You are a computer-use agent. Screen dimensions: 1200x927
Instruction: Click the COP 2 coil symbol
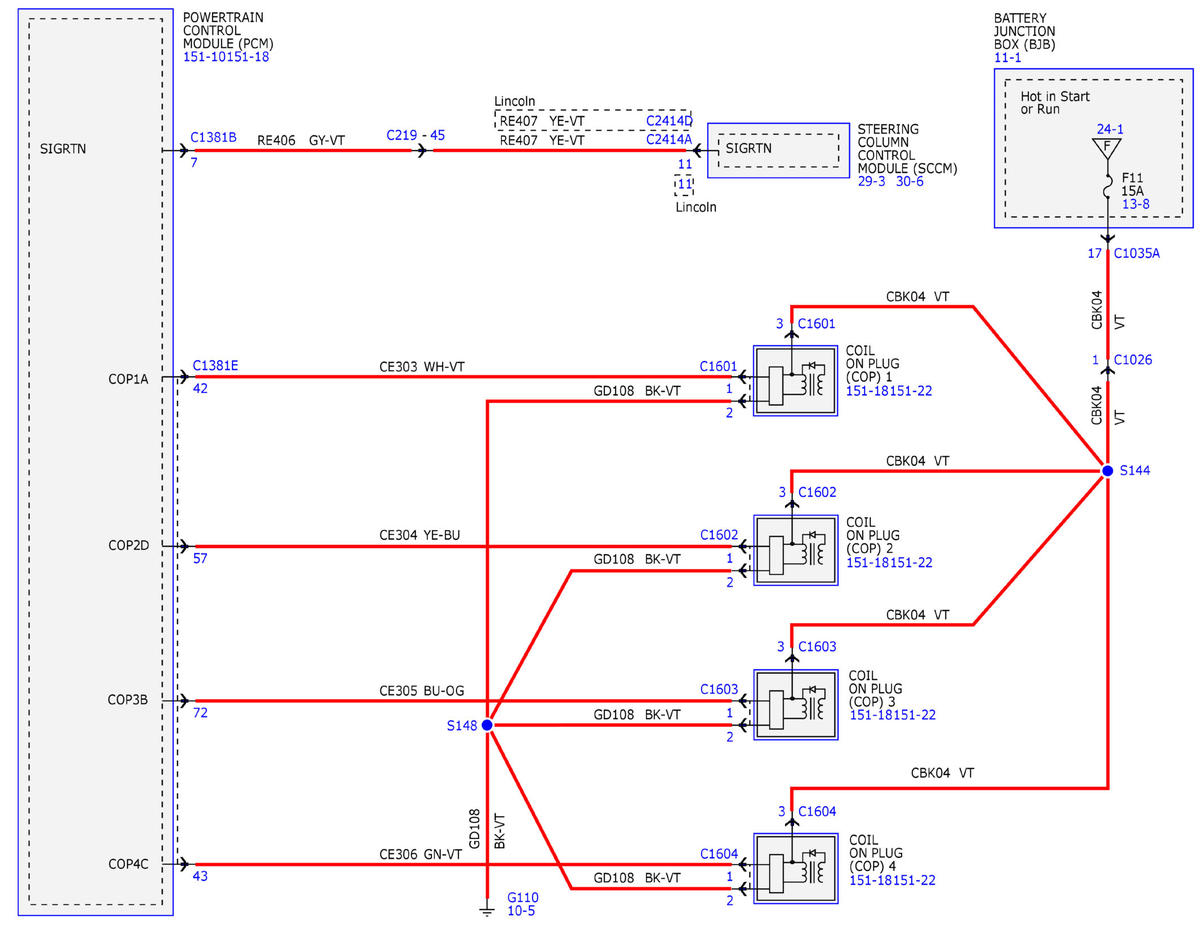[x=796, y=549]
